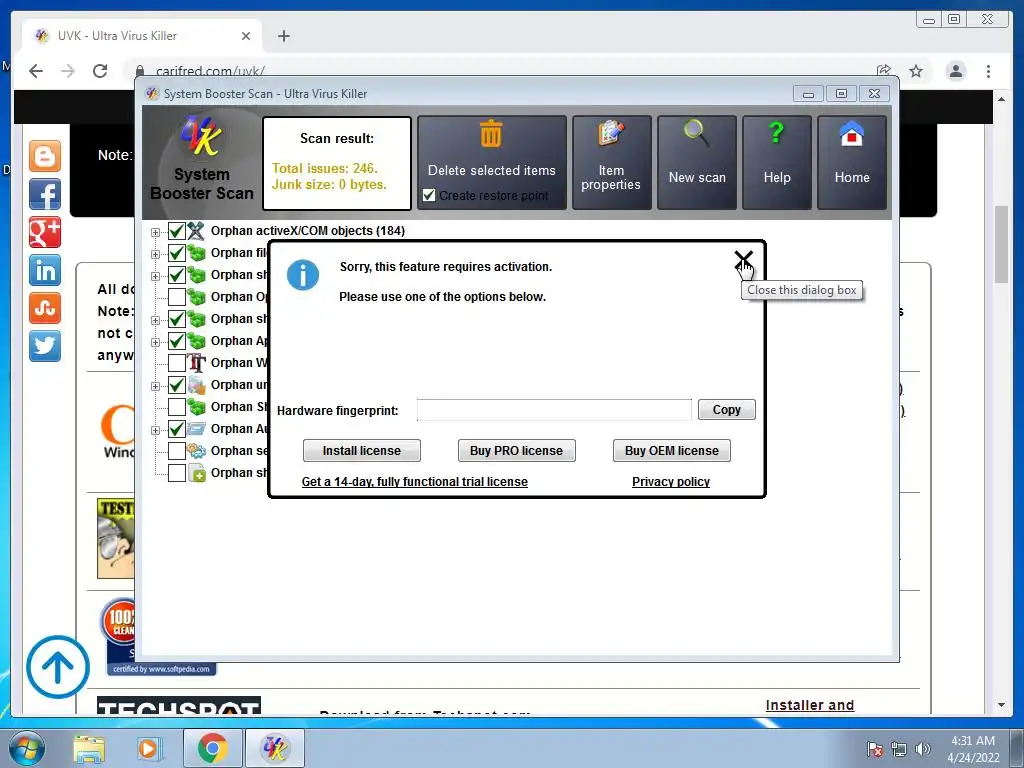Check the Orphan St row checkbox
Viewport: 1024px width, 768px height.
point(176,407)
